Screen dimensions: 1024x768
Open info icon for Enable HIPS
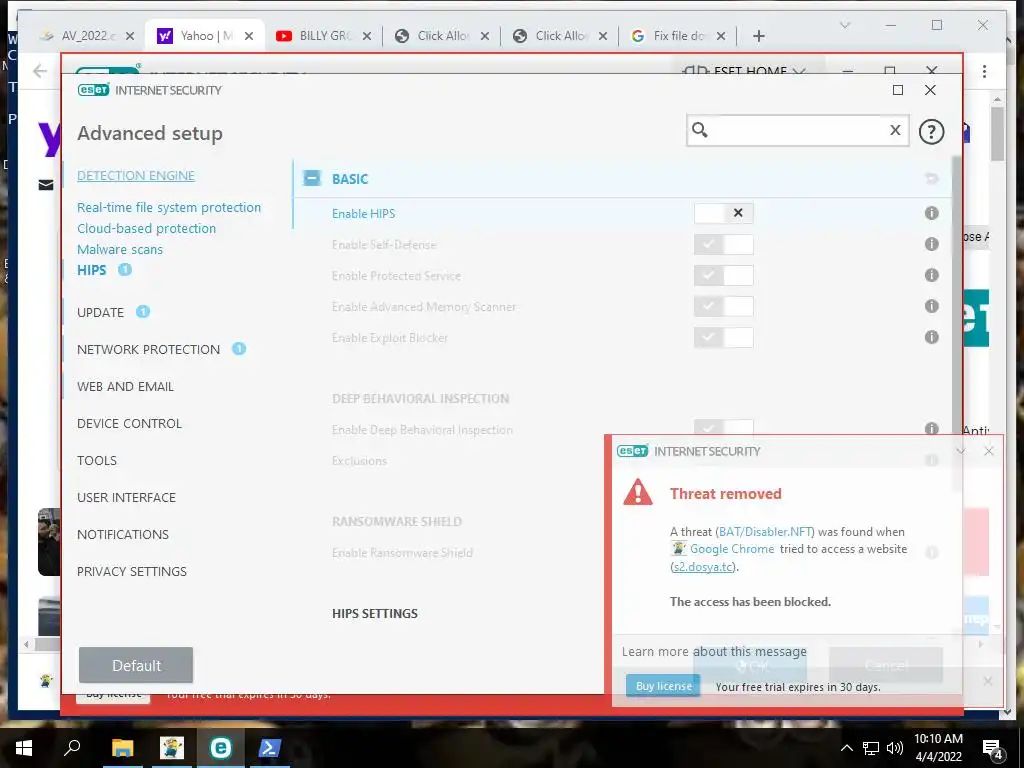click(931, 213)
